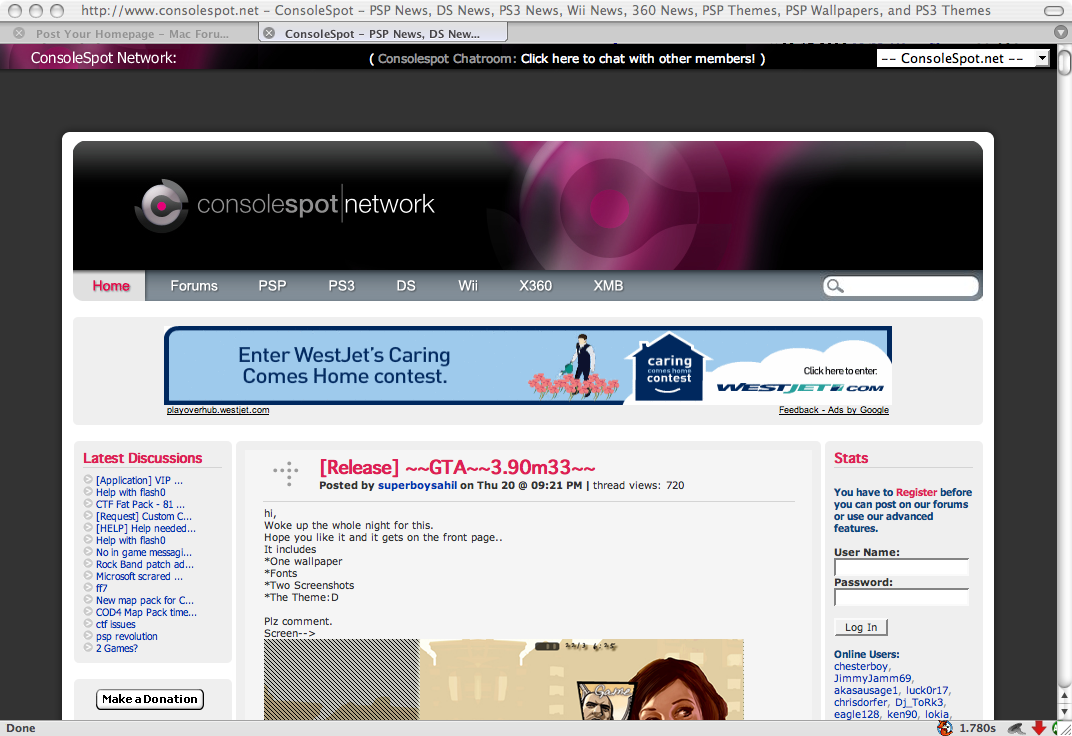The image size is (1072, 736).
Task: Open the XMB section
Action: tap(608, 286)
